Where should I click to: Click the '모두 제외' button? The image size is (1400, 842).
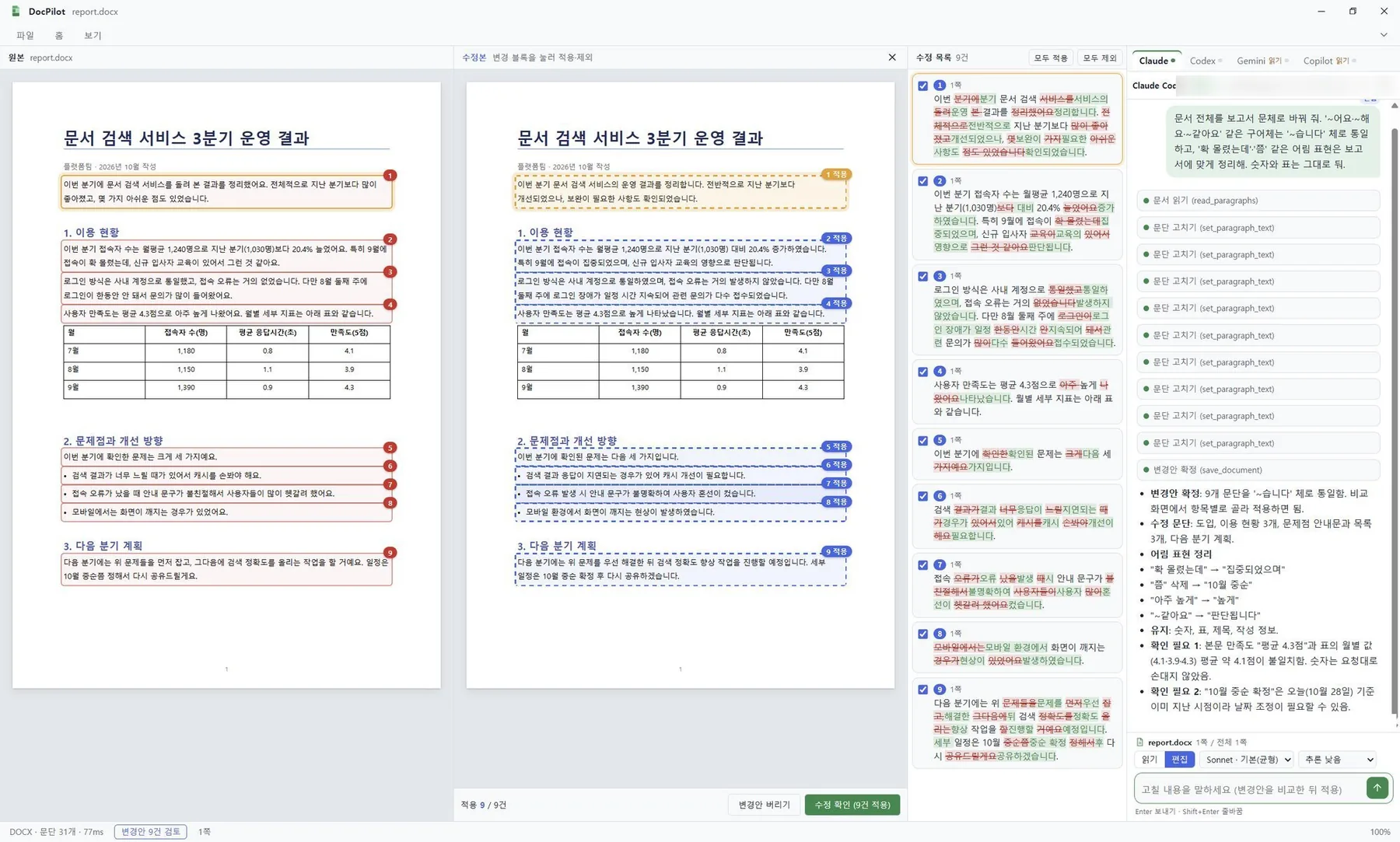tap(1100, 58)
